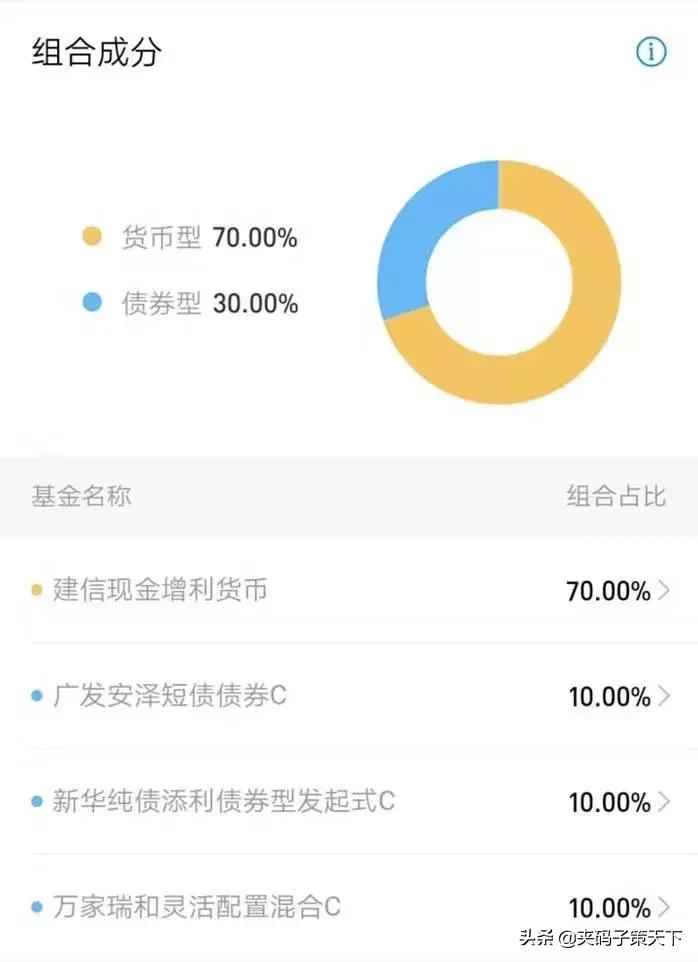Screen dimensions: 698x962
Task: Select the yellow dot beside 建信现金增利货币
Action: (37, 591)
